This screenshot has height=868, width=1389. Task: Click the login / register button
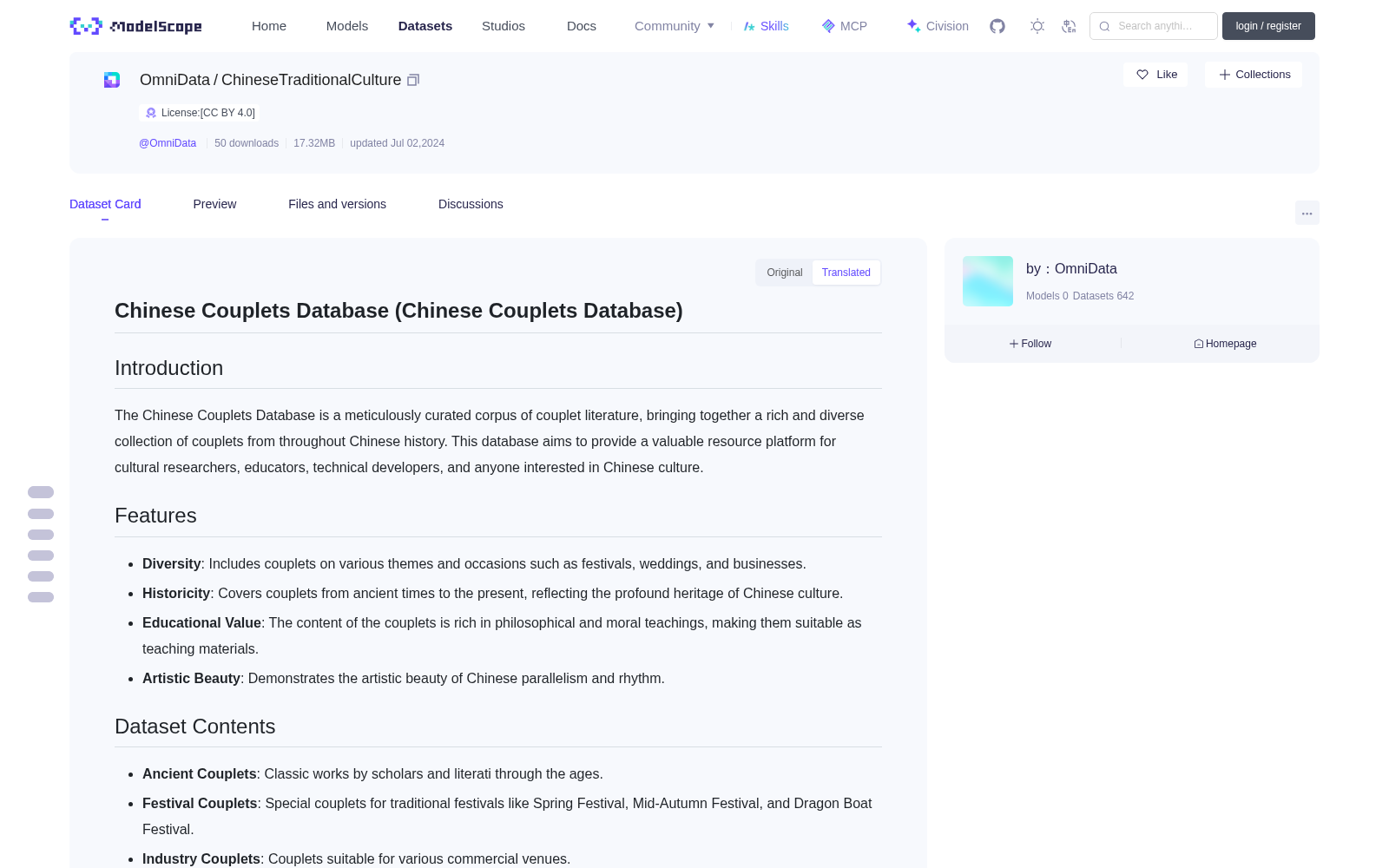pyautogui.click(x=1268, y=26)
